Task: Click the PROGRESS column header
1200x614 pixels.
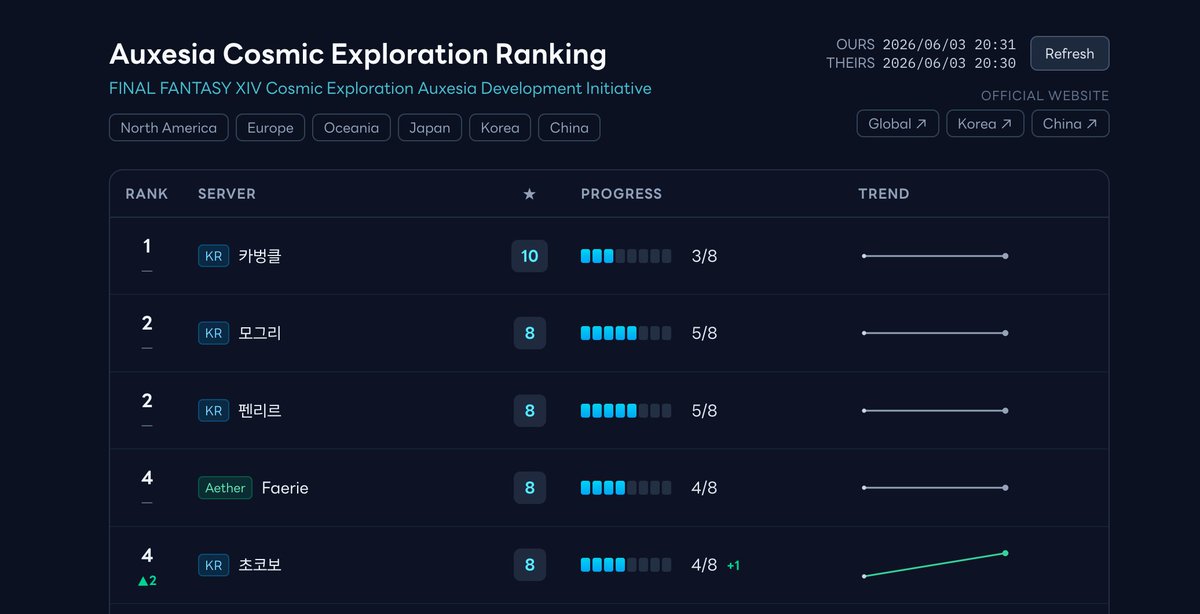Action: click(x=621, y=194)
